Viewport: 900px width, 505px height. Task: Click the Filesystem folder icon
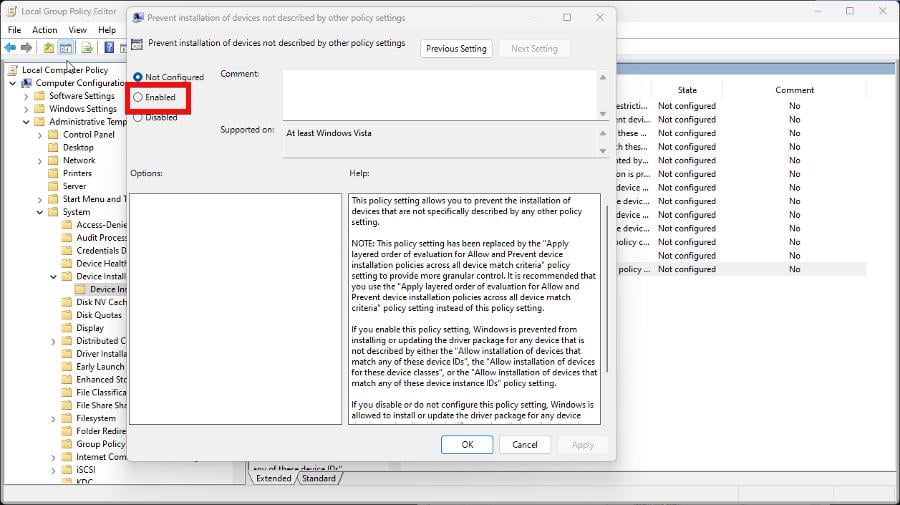67,418
